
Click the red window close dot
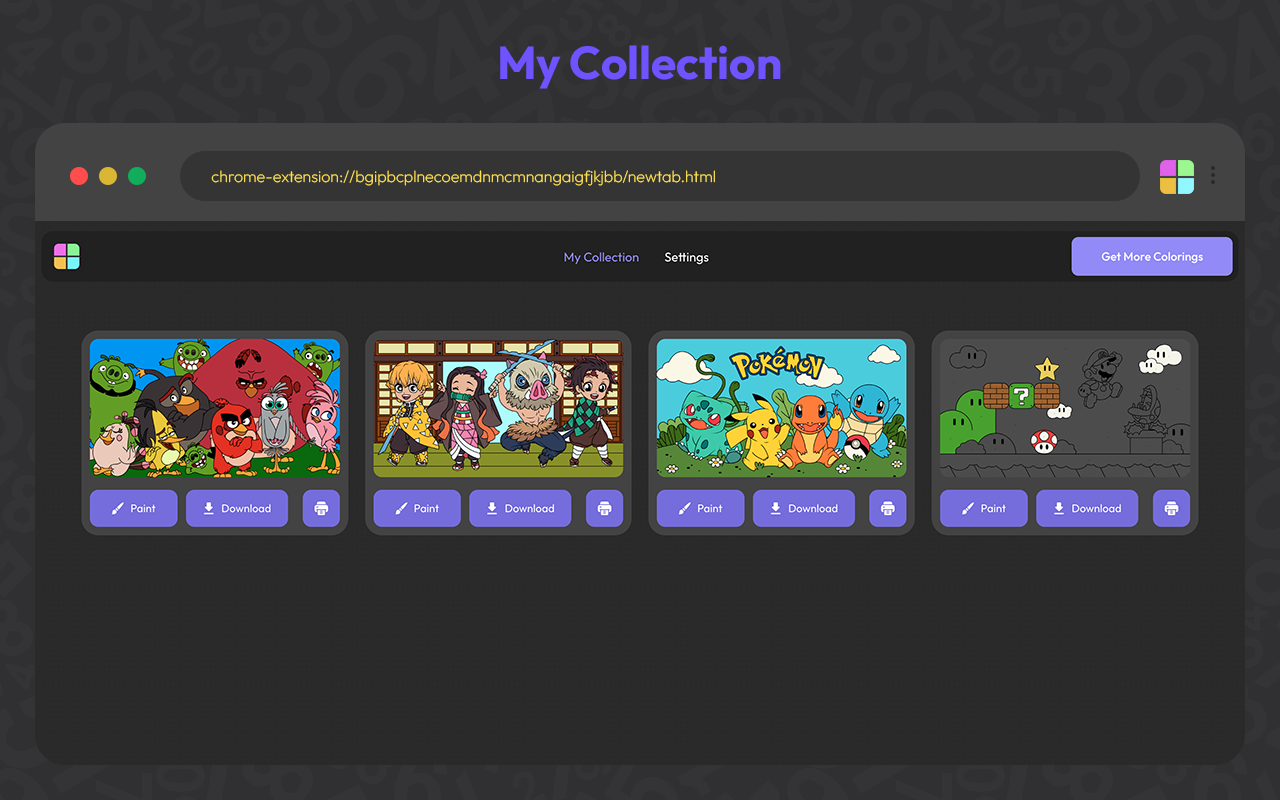79,176
